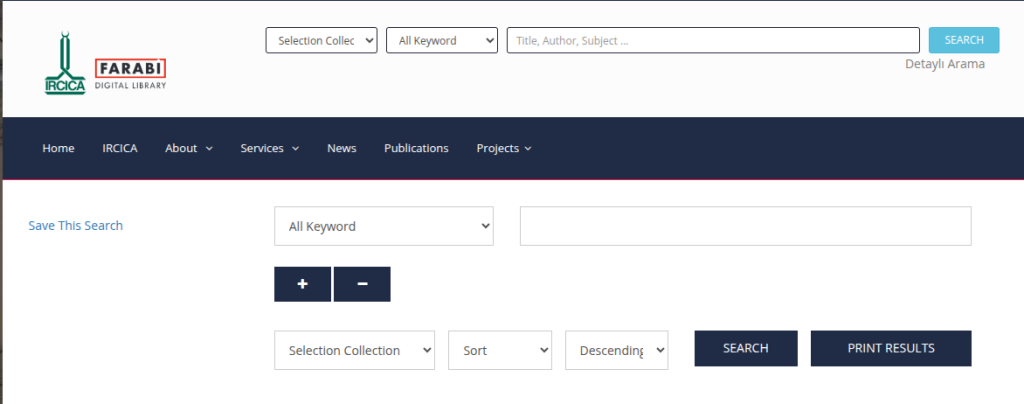
Task: Expand the Sort dropdown
Action: click(x=500, y=350)
